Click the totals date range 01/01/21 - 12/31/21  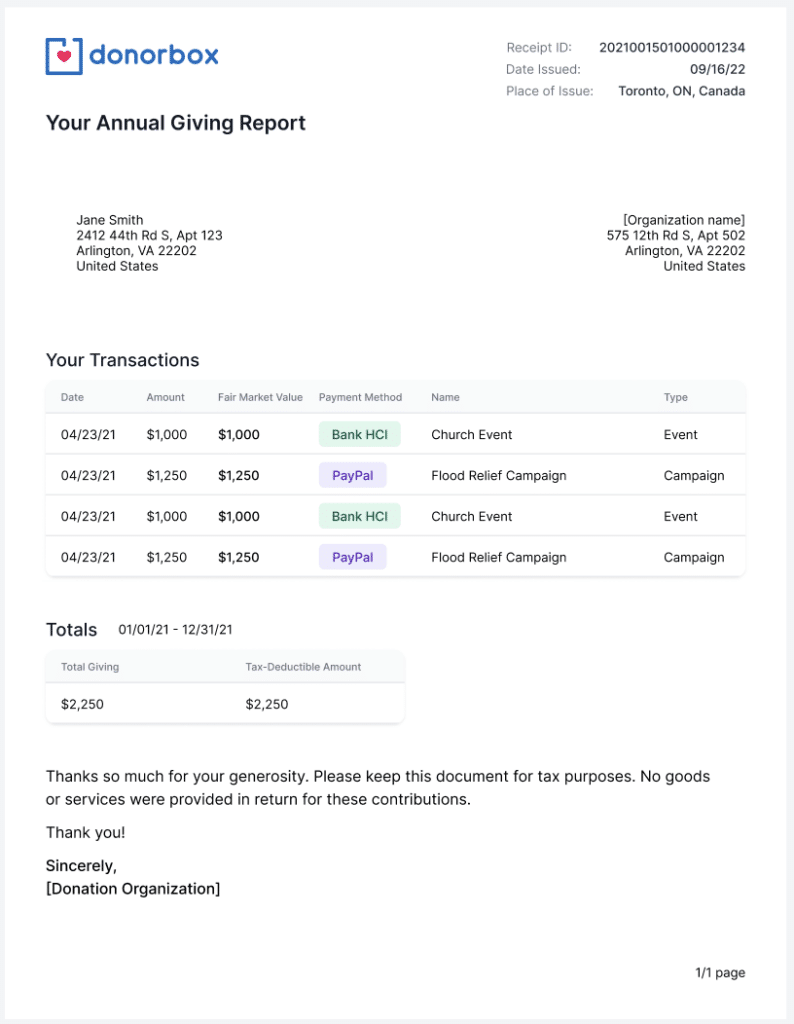[175, 630]
